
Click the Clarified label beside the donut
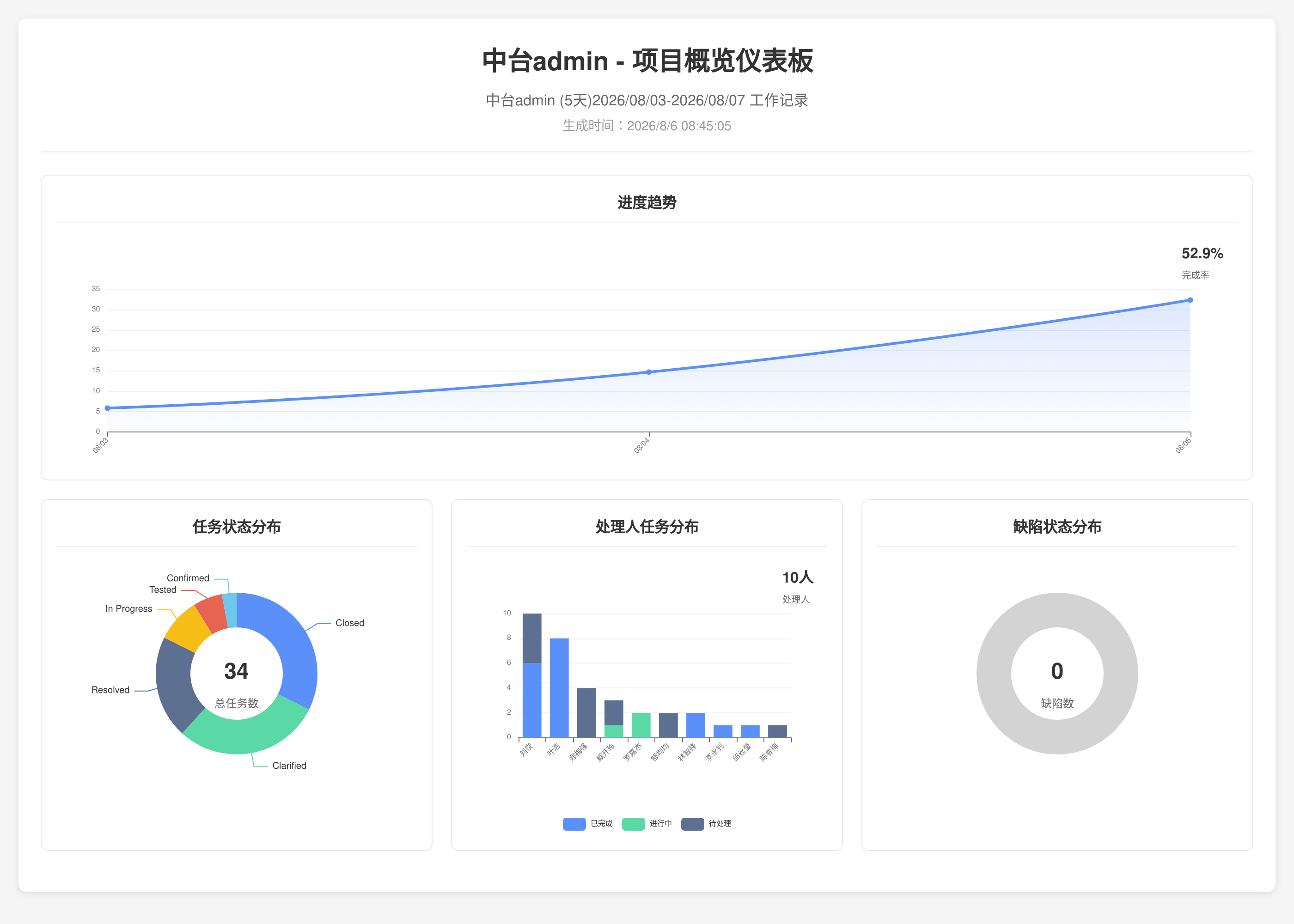(289, 766)
